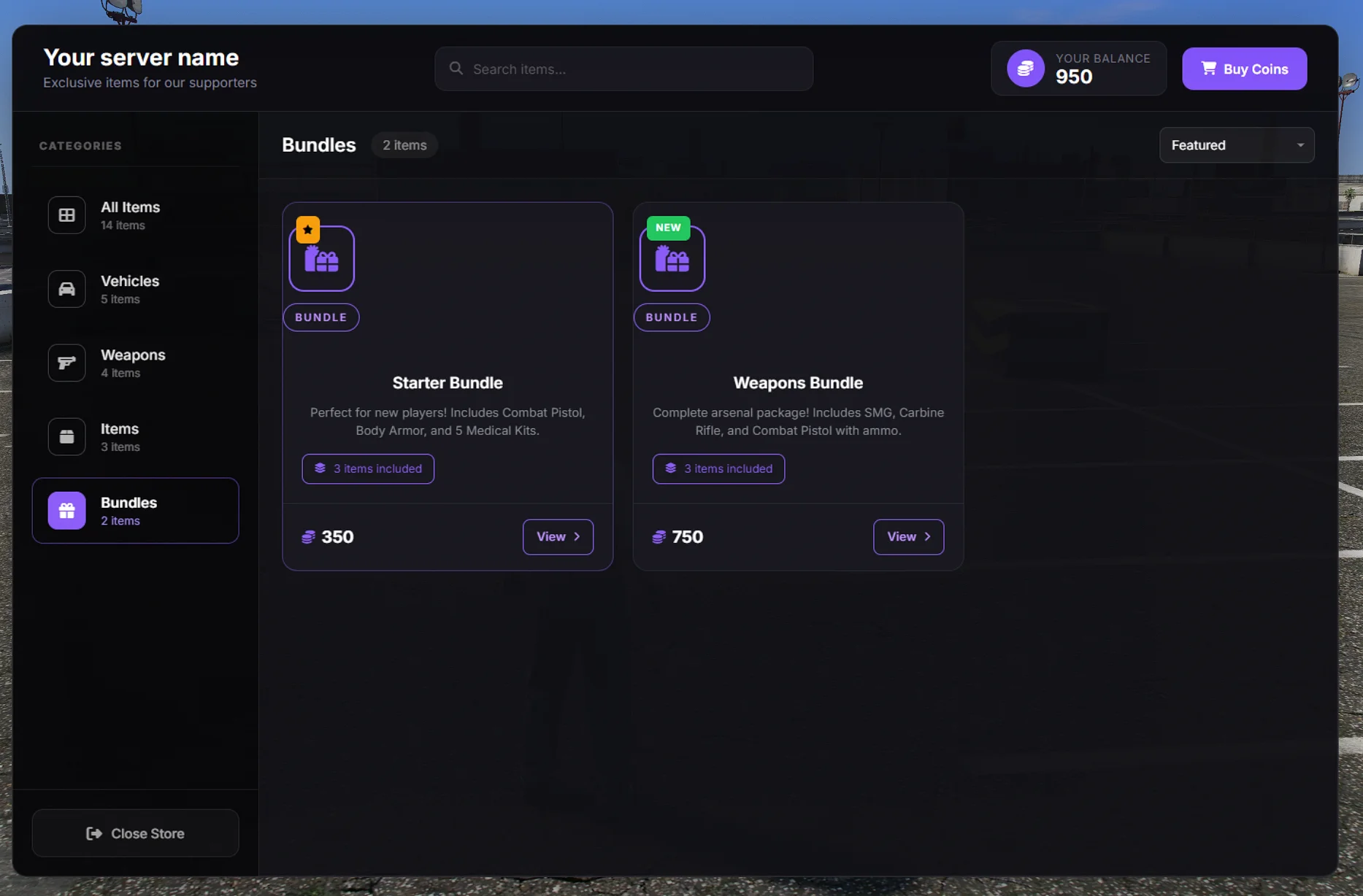View the Starter Bundle details
This screenshot has width=1363, height=896.
coord(558,537)
